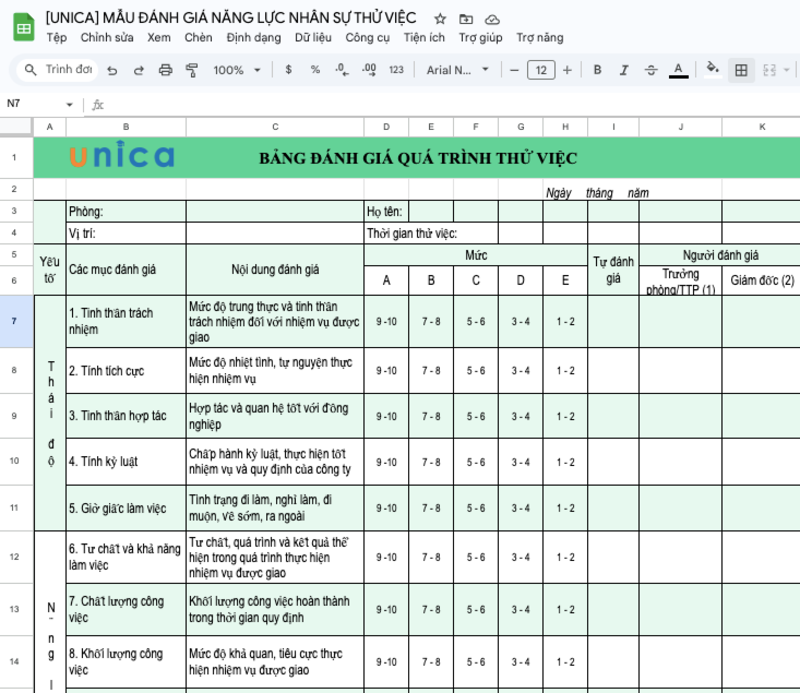Star this spreadsheet as favorite
The image size is (800, 693).
441,18
